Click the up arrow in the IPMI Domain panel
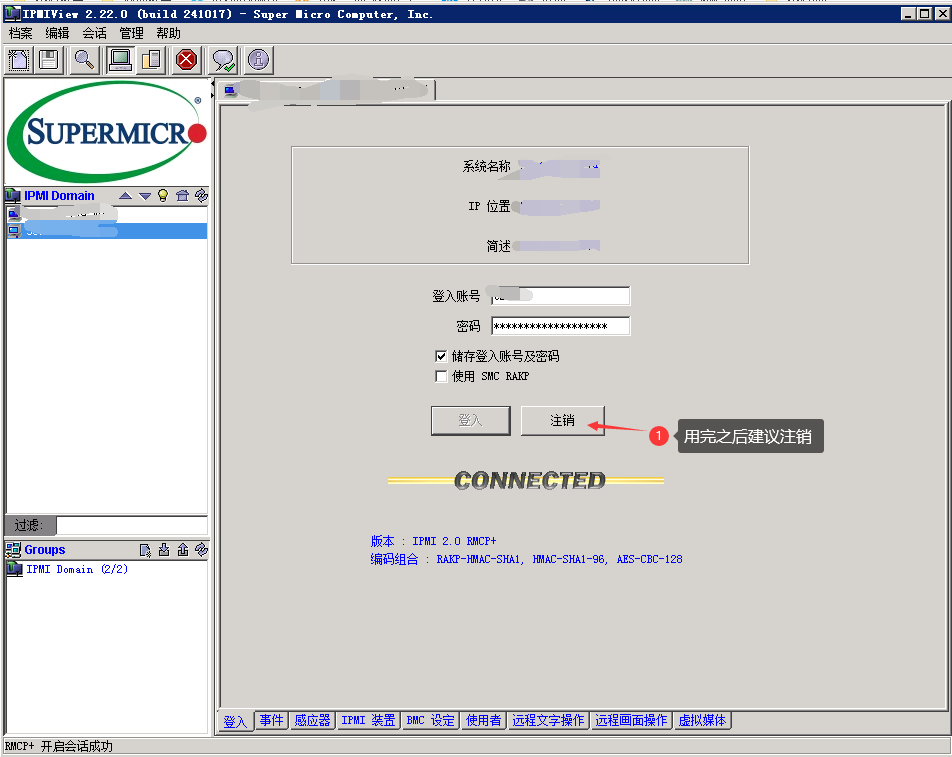This screenshot has height=757, width=952. 125,196
